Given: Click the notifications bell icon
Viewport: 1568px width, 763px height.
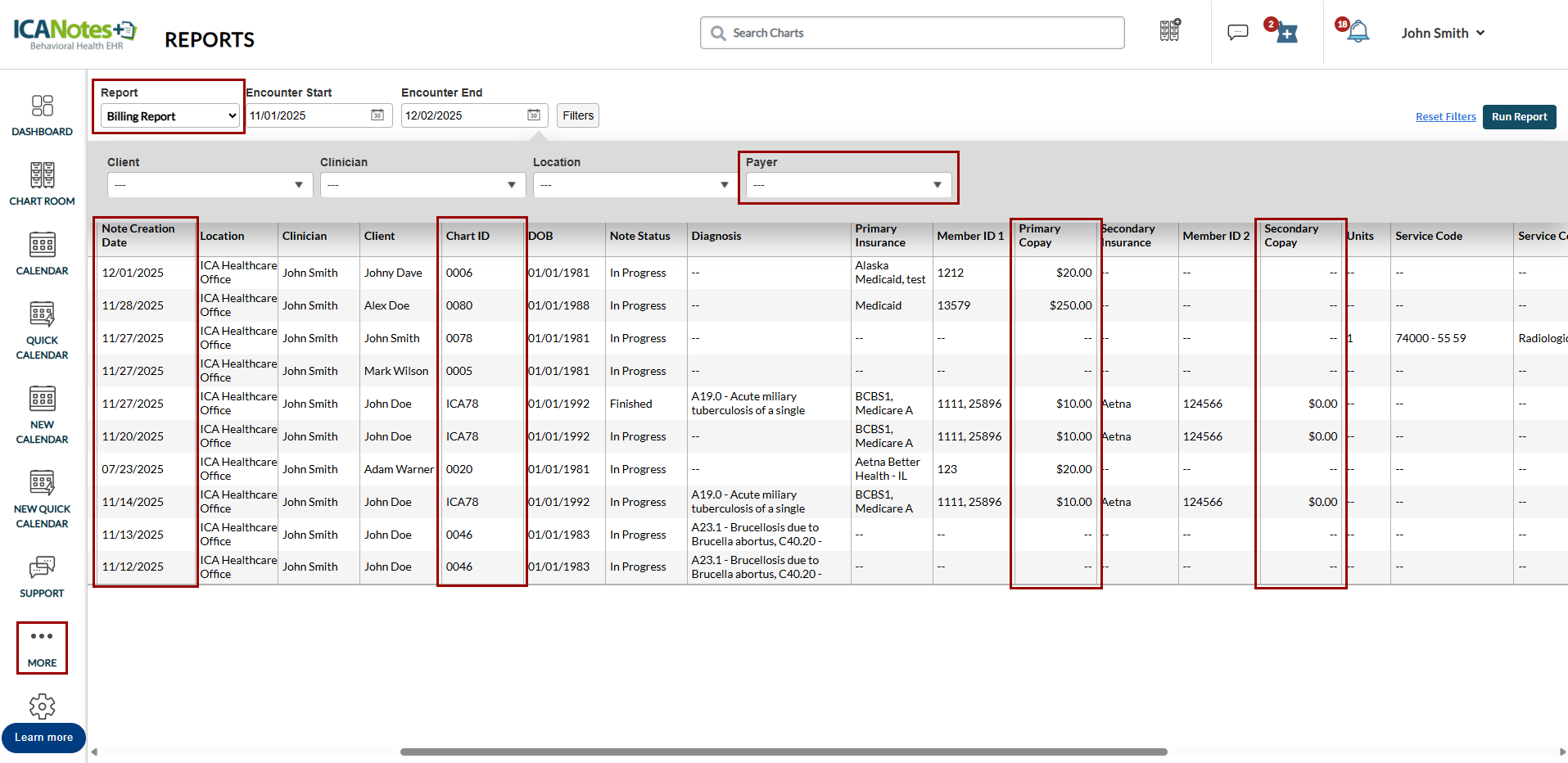Looking at the screenshot, I should click(1358, 33).
